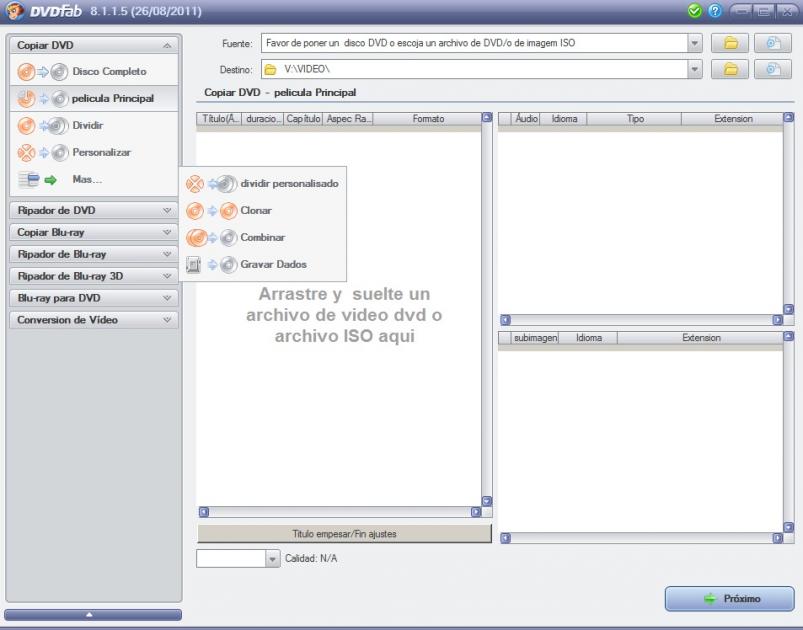The height and width of the screenshot is (630, 803).
Task: Browse folder for Destino output
Action: [730, 69]
